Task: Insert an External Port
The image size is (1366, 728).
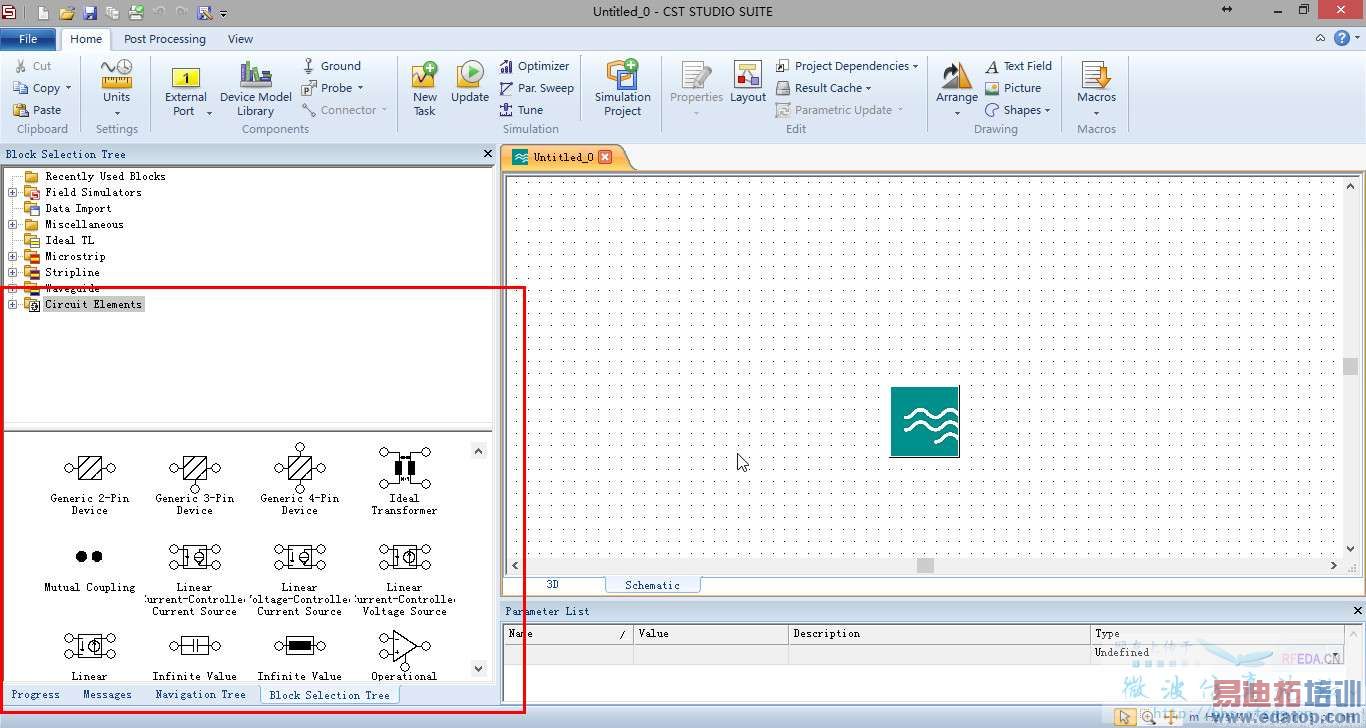Action: click(x=186, y=90)
